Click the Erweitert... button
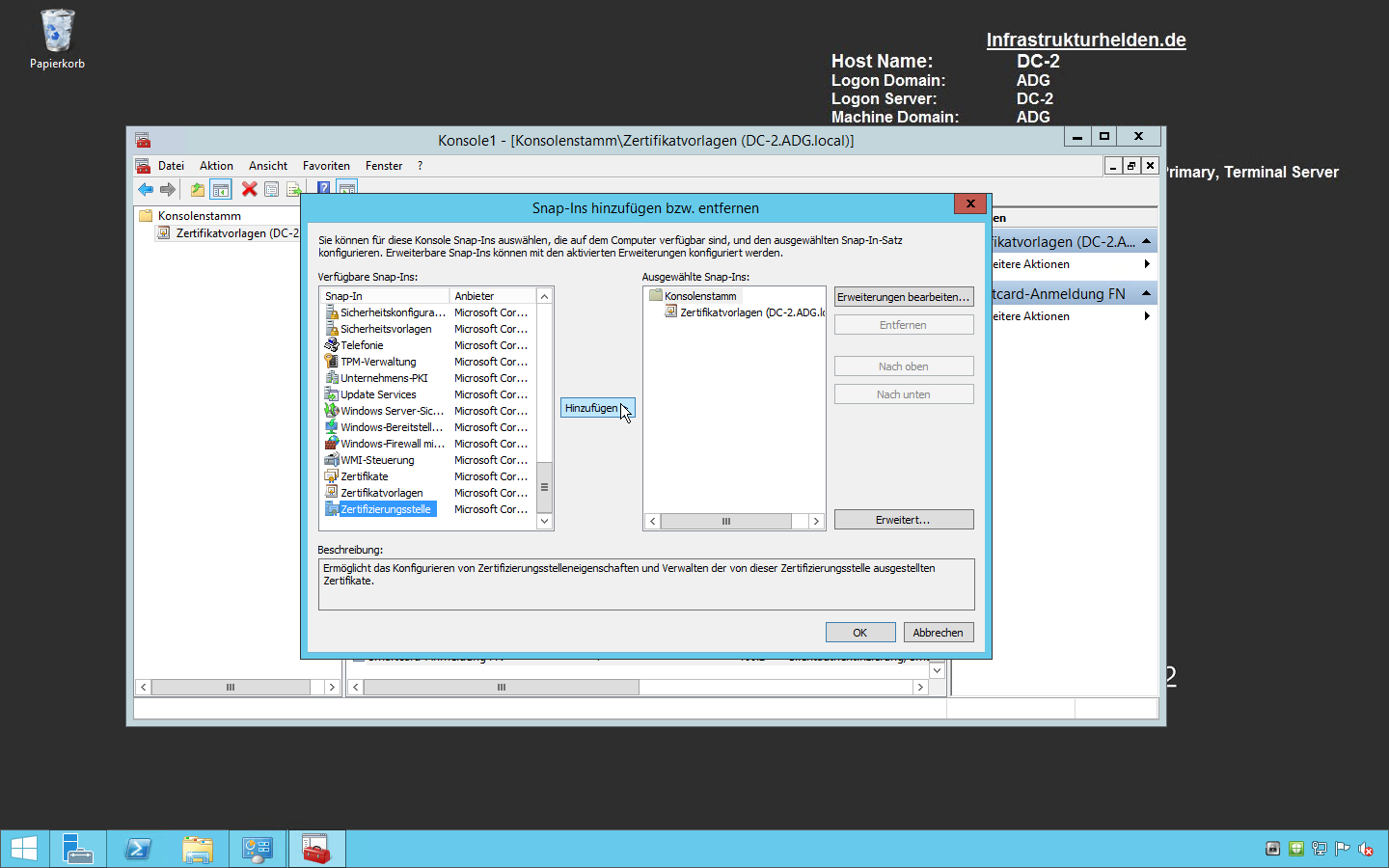The image size is (1389, 868). pos(904,520)
